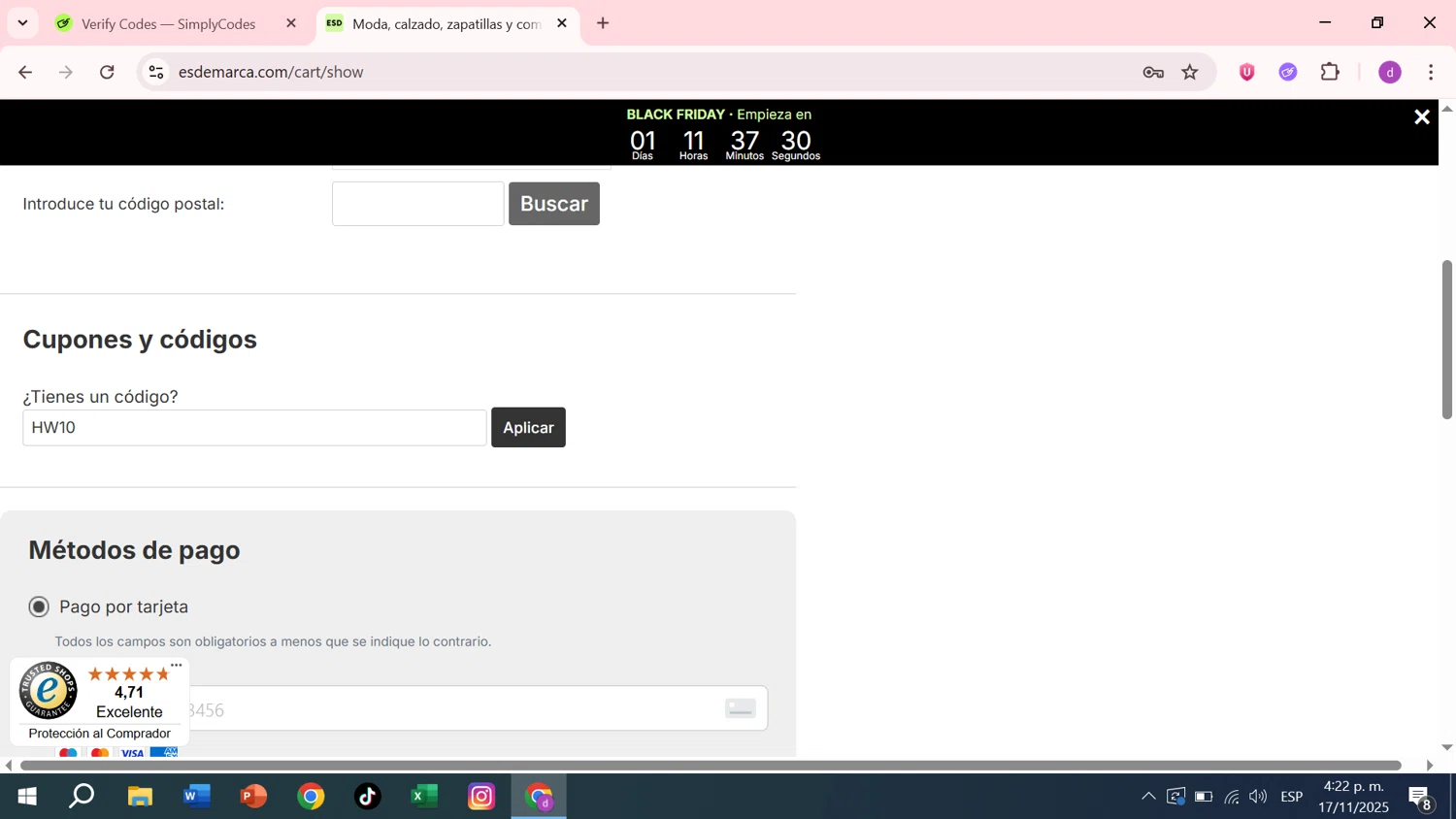Viewport: 1456px width, 819px height.
Task: Open Windows search from taskbar
Action: (83, 797)
